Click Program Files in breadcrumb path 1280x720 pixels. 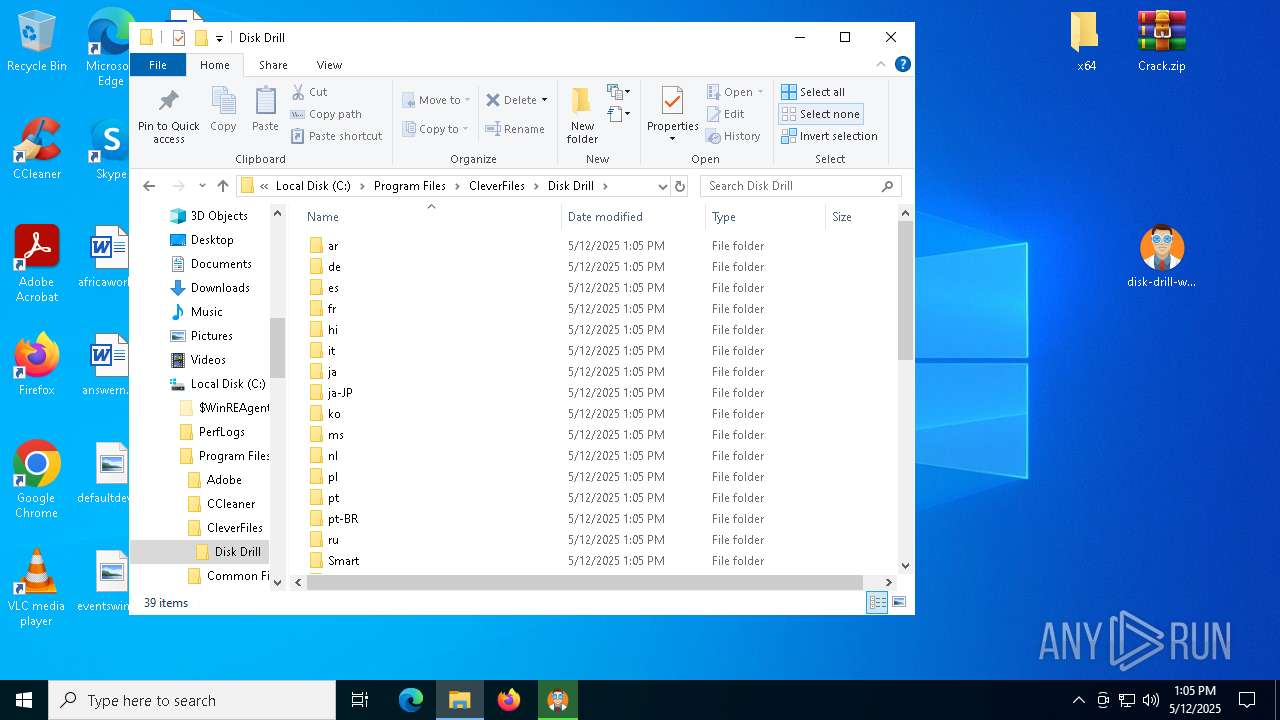(x=410, y=186)
